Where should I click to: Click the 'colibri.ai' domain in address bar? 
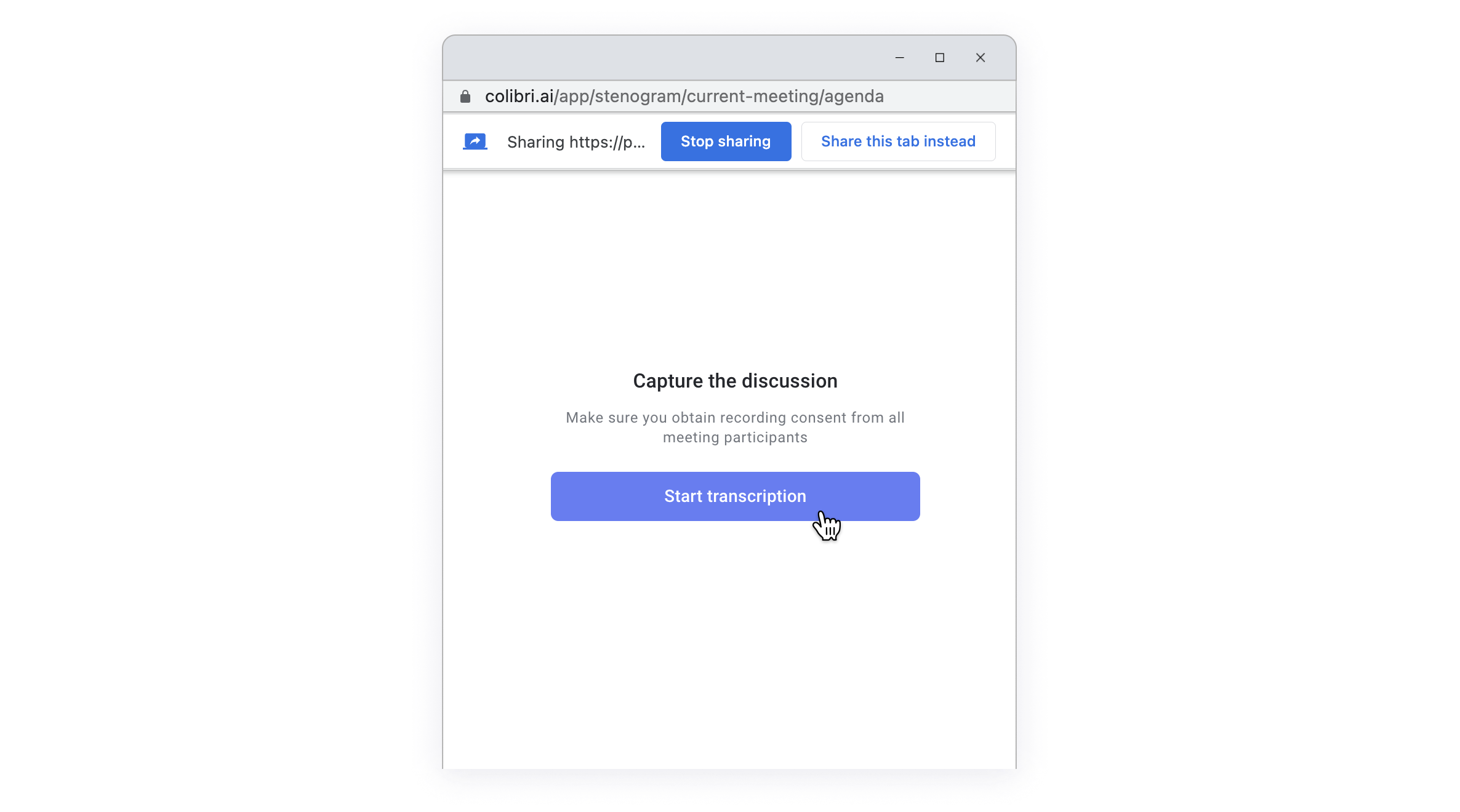click(x=519, y=97)
